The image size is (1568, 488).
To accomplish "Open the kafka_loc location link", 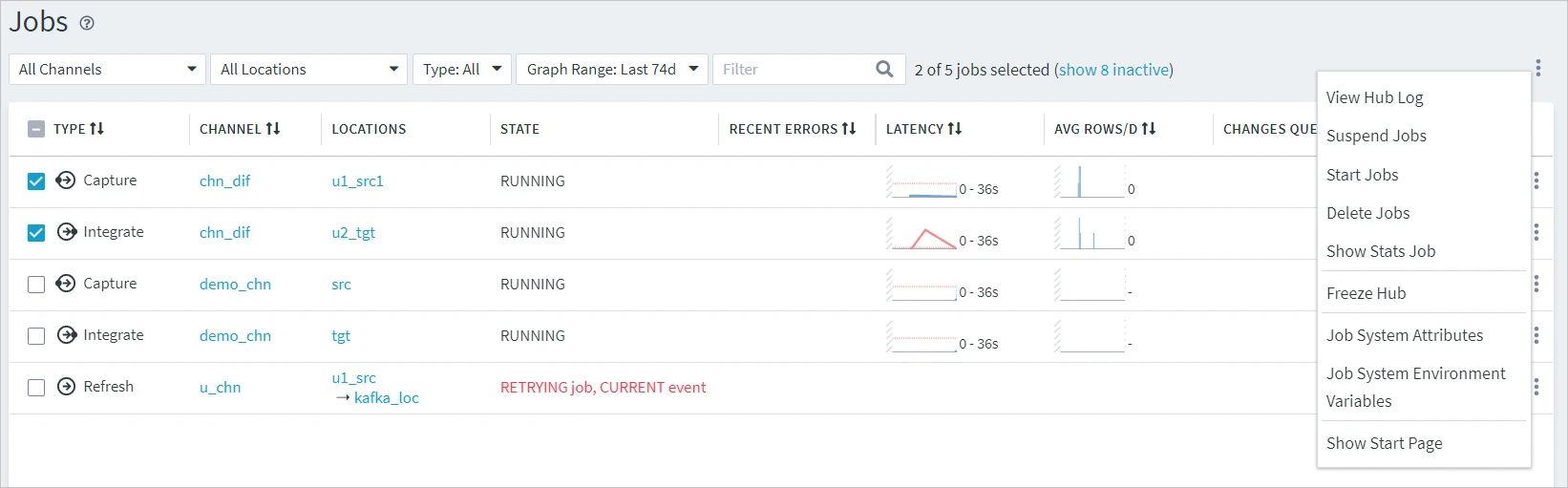I will click(x=386, y=398).
